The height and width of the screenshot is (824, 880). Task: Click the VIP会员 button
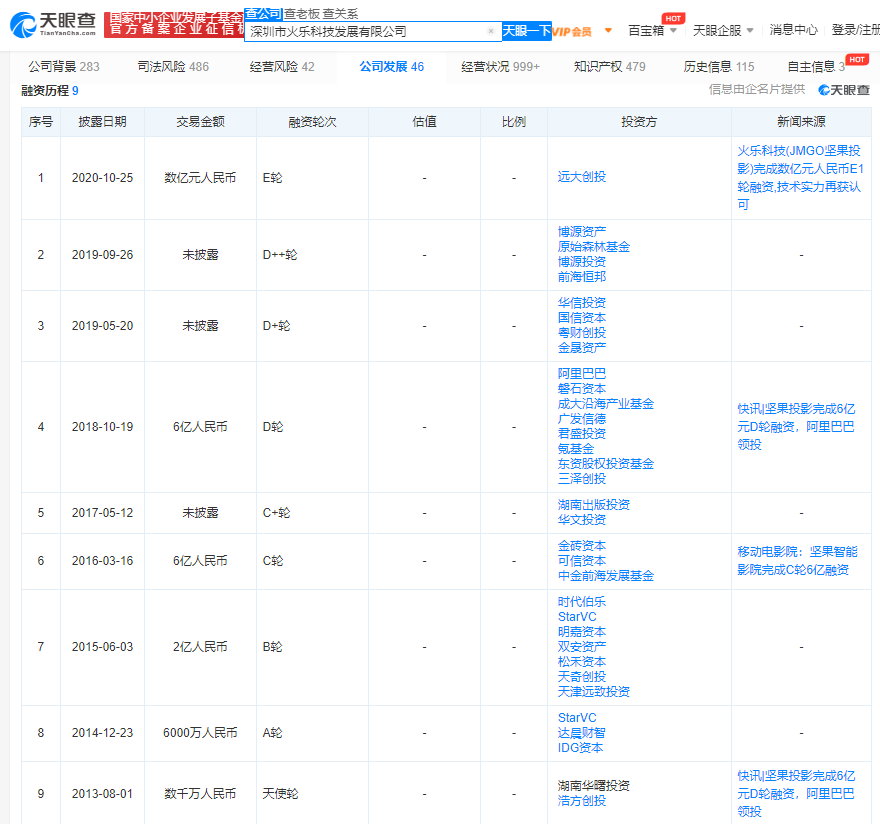coord(571,31)
